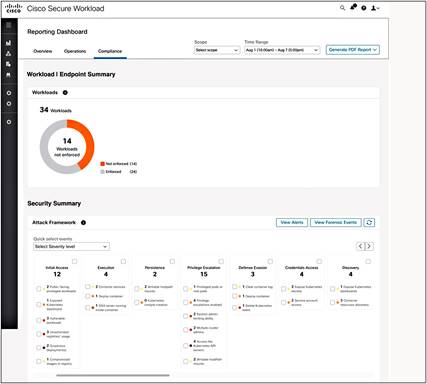Open the Scope select dropdown
427x384 pixels.
pos(217,50)
